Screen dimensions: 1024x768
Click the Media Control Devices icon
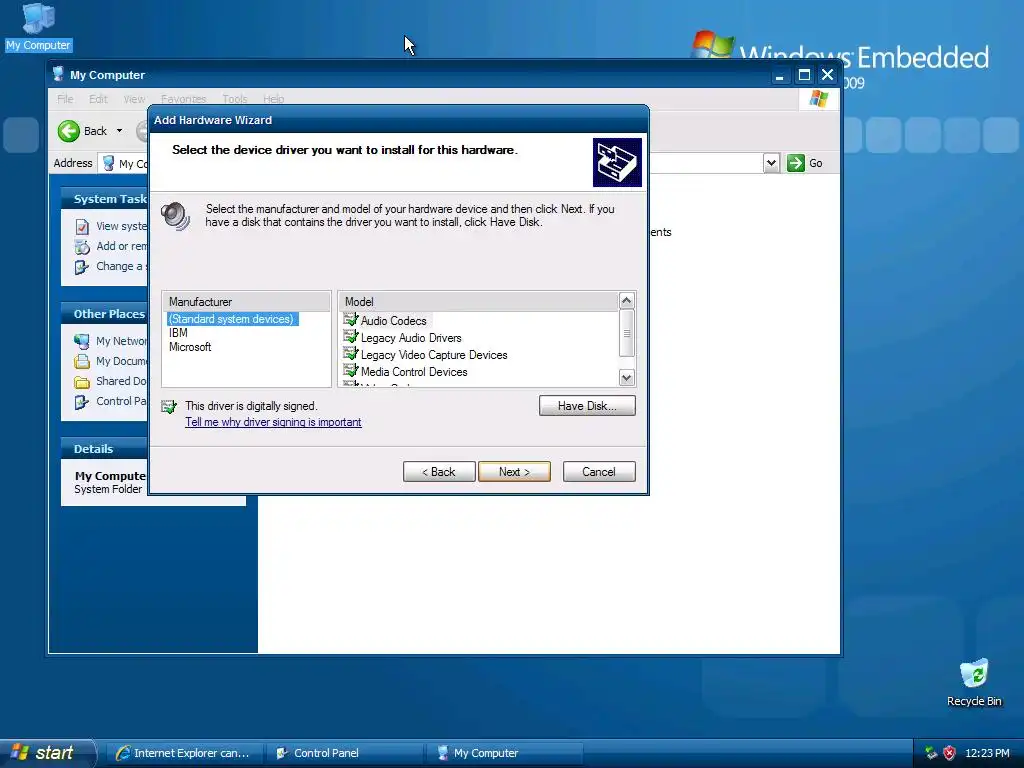(x=351, y=371)
